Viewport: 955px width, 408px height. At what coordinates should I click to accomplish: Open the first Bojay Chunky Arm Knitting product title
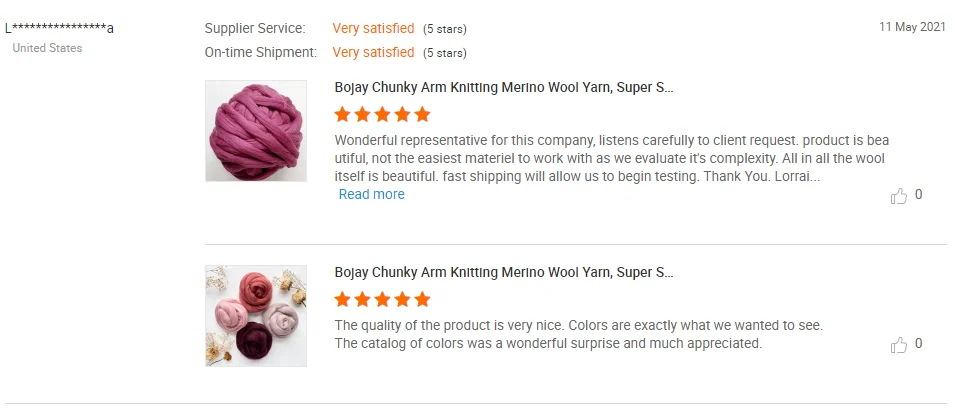pos(504,87)
